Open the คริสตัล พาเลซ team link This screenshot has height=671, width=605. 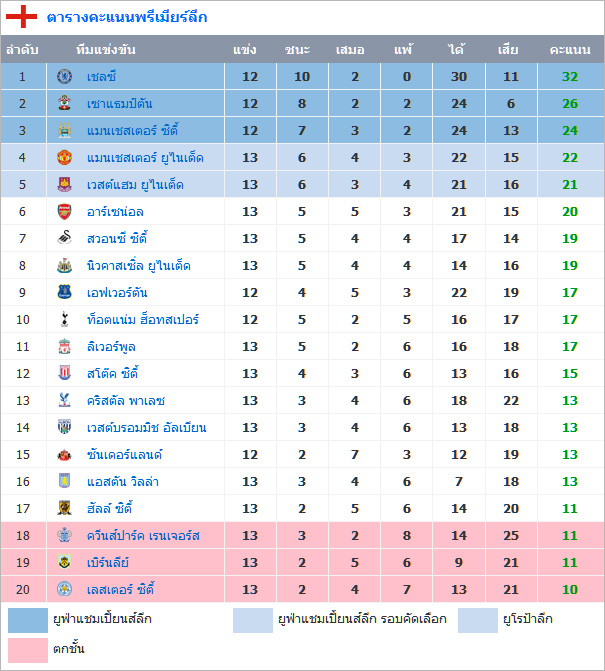click(x=126, y=401)
